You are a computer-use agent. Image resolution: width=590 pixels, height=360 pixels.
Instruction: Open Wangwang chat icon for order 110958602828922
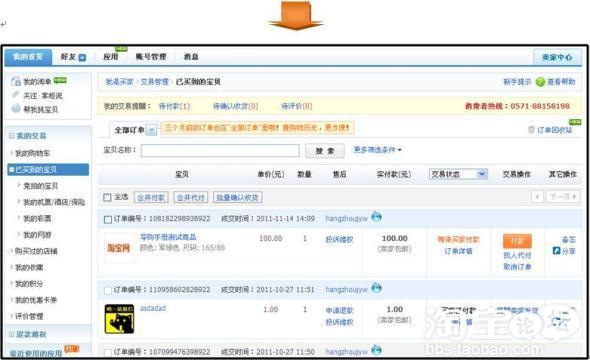(x=376, y=288)
